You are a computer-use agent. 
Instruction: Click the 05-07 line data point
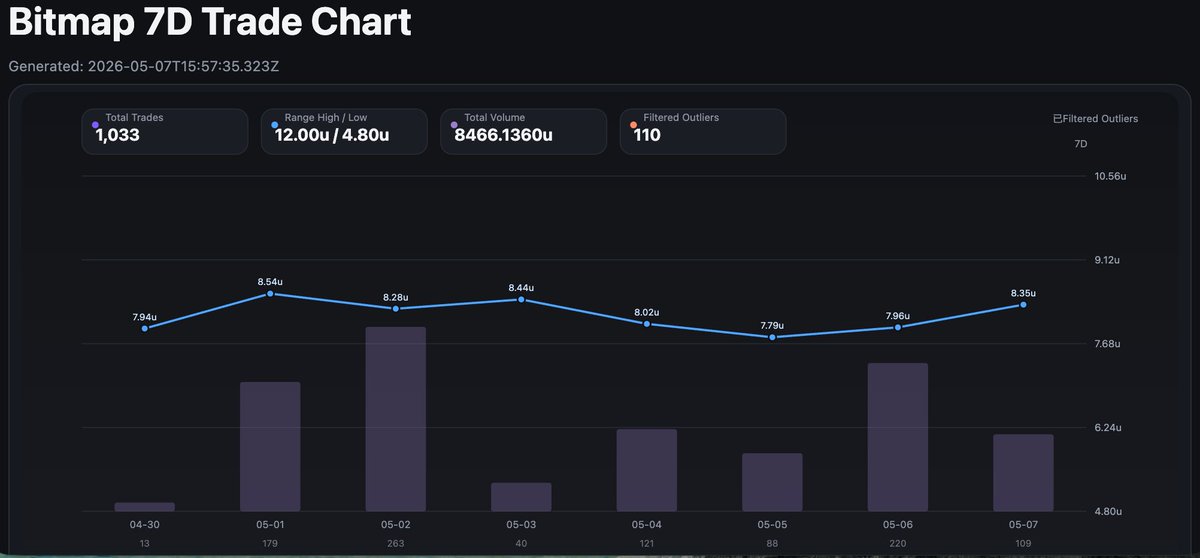point(1023,305)
